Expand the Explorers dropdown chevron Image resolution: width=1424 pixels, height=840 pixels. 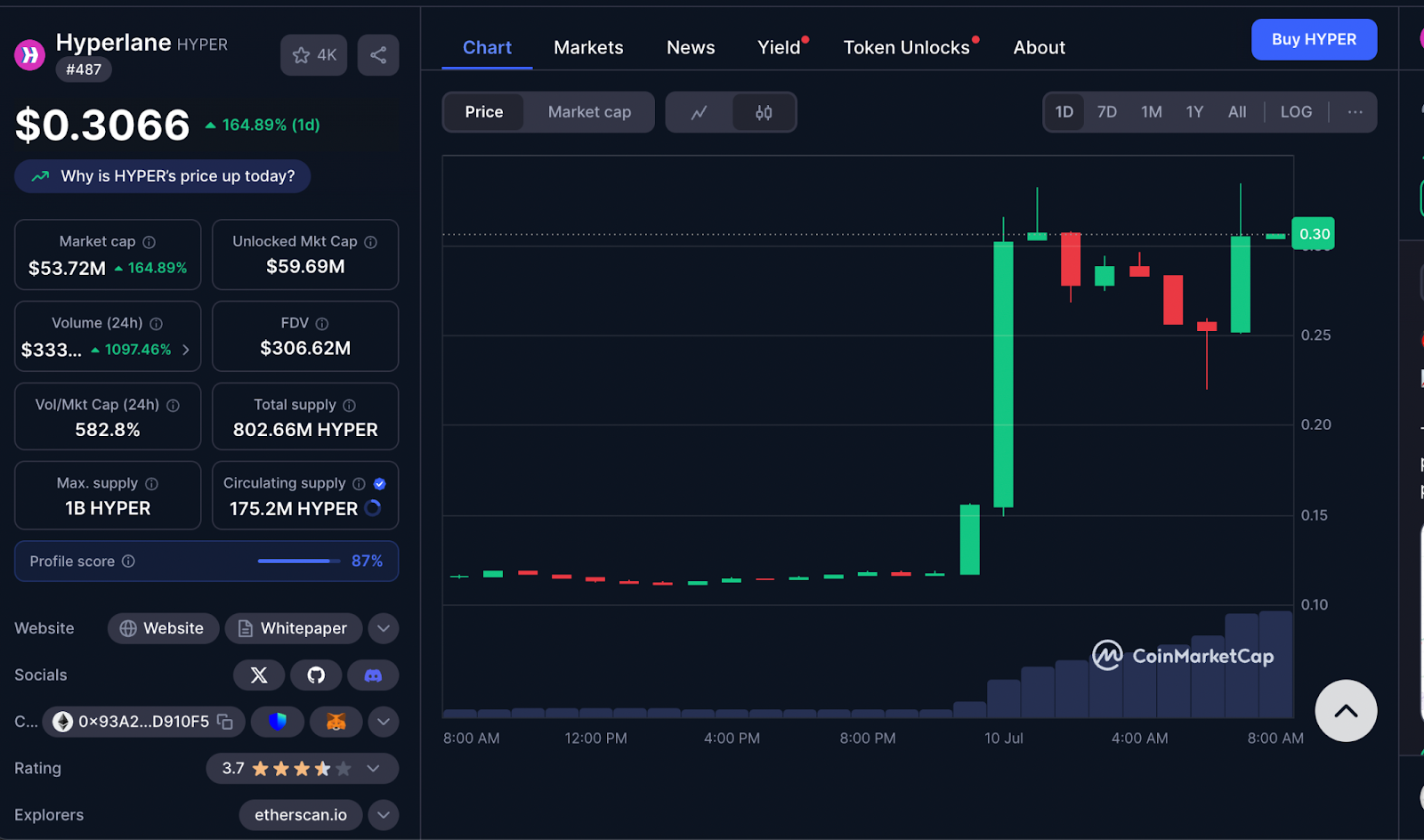click(x=384, y=815)
